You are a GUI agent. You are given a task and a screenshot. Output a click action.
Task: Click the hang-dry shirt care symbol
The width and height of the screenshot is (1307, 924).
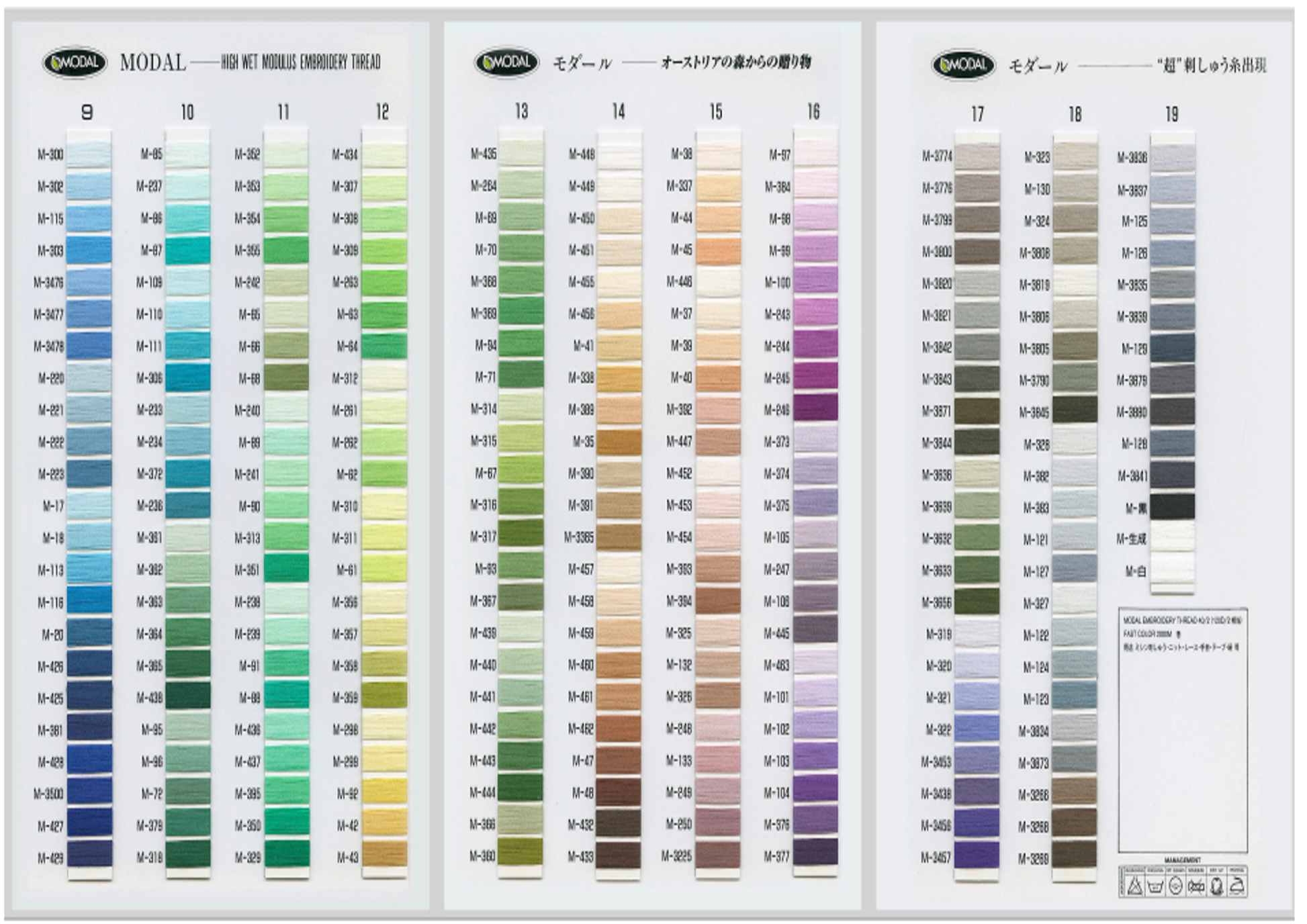[1216, 886]
